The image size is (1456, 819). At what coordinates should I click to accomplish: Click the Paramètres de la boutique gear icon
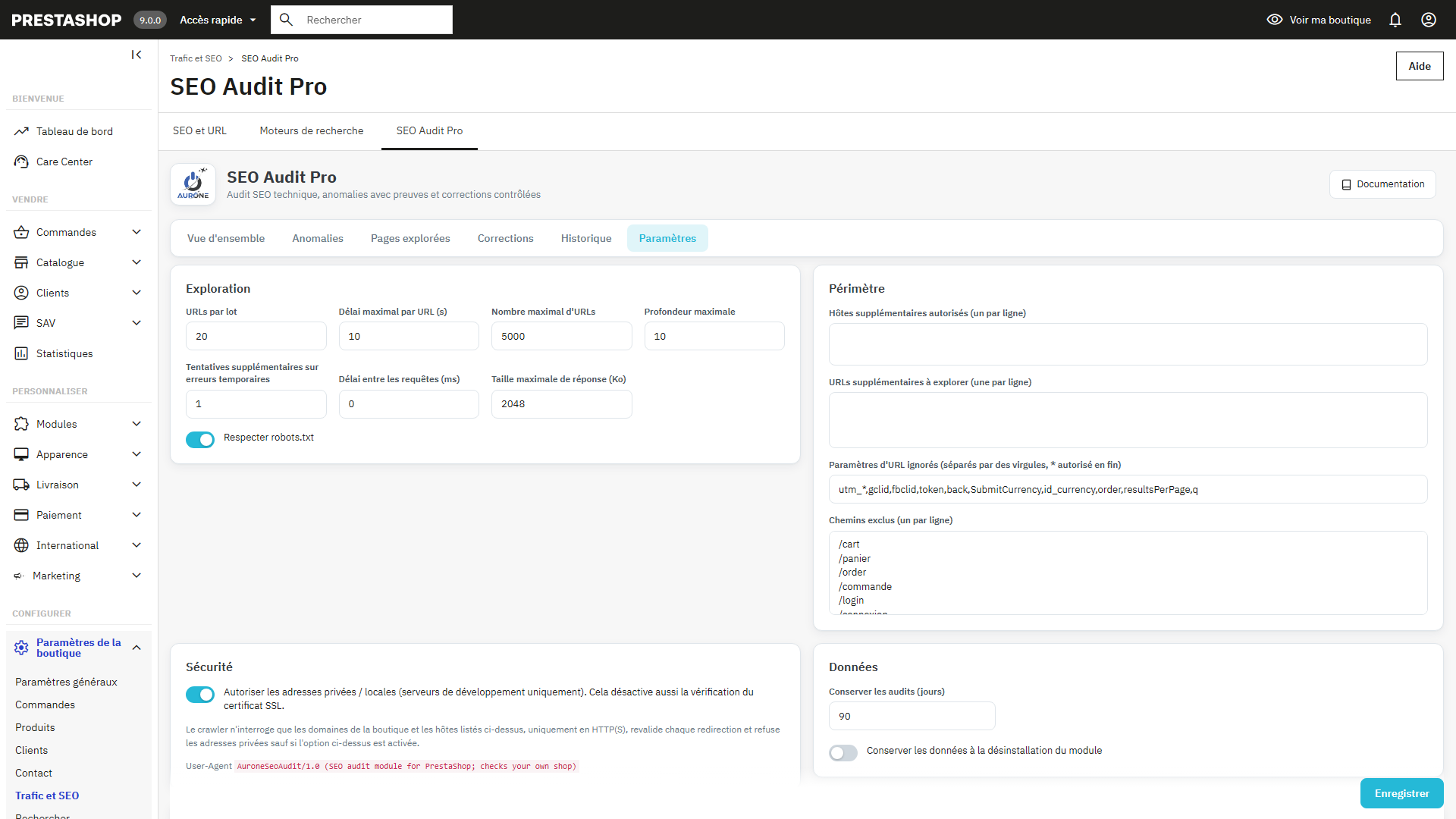[x=21, y=648]
